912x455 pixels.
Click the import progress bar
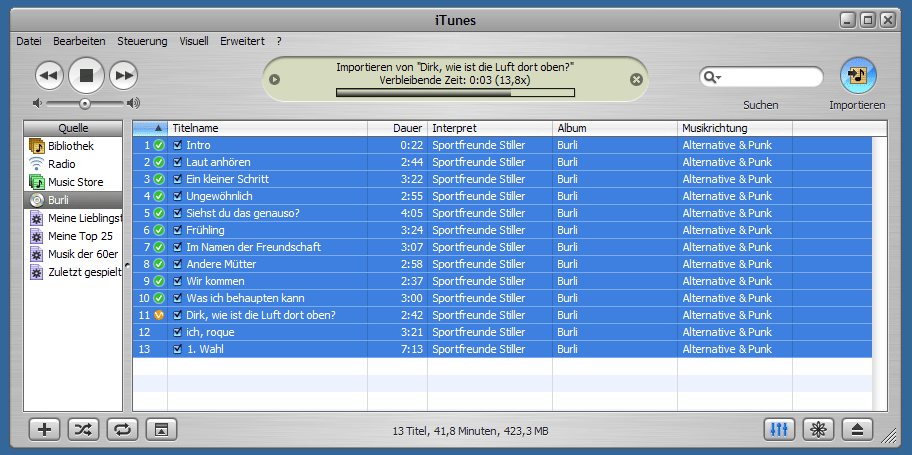[x=455, y=93]
